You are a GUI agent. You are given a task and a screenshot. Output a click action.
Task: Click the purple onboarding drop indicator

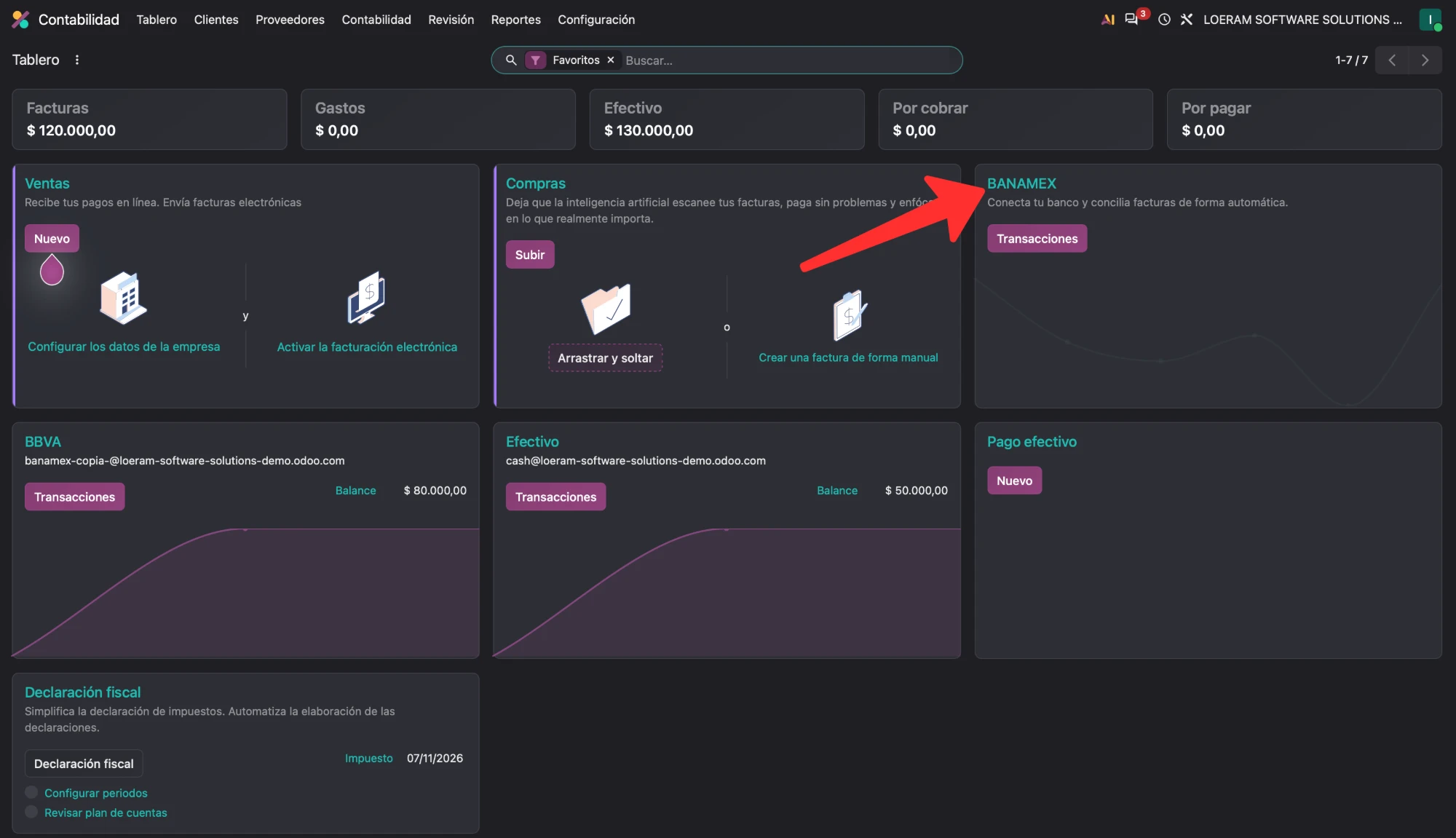(x=52, y=270)
